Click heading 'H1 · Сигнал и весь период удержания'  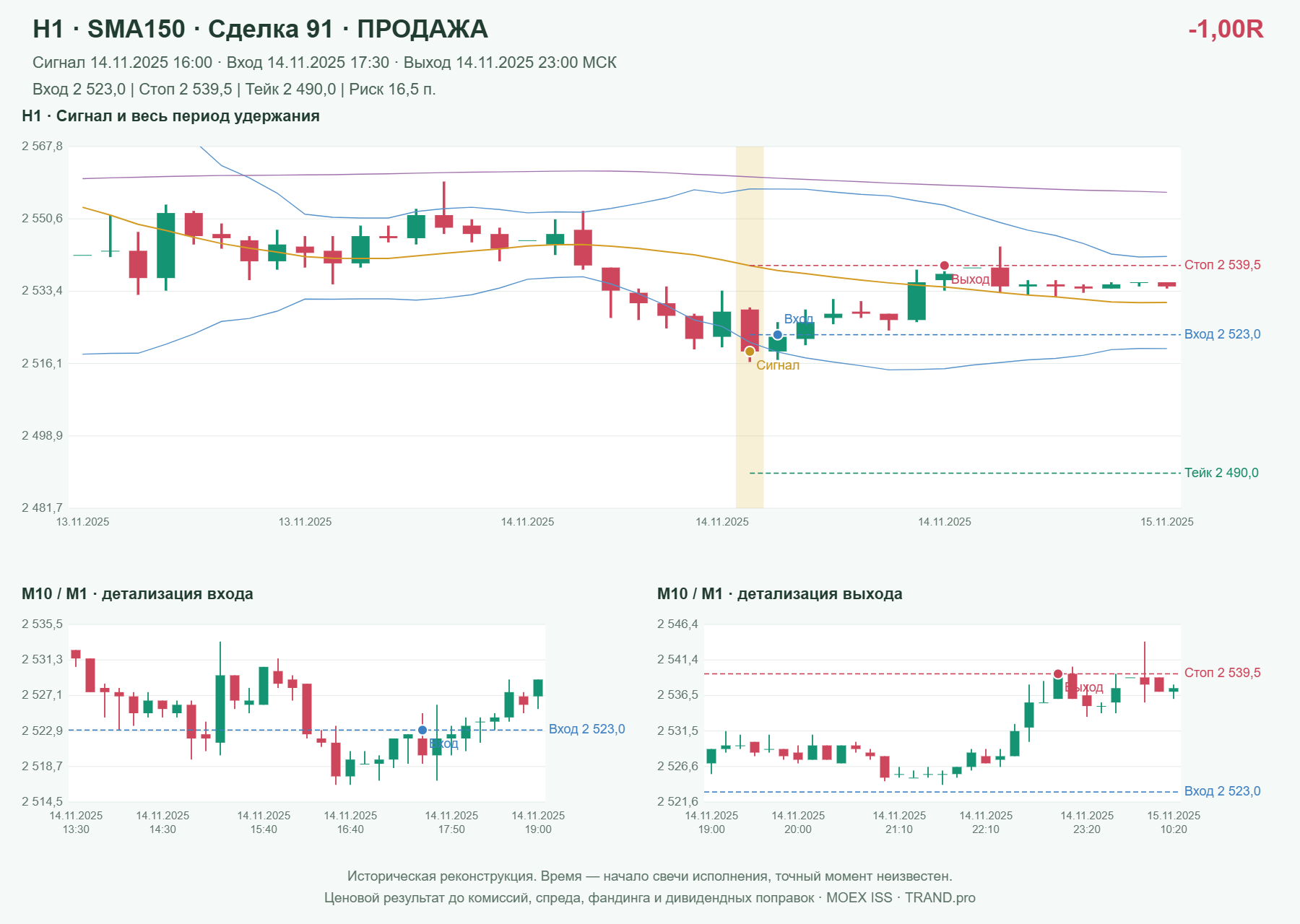click(170, 116)
